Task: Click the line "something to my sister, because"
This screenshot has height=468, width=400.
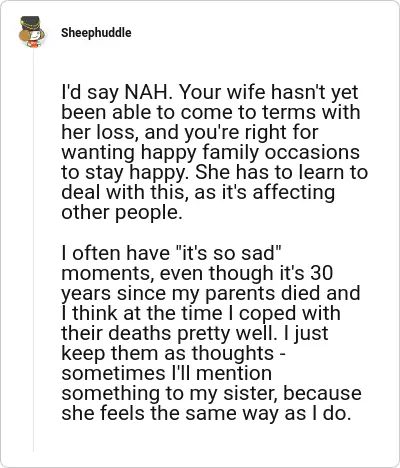Action: pyautogui.click(x=211, y=393)
